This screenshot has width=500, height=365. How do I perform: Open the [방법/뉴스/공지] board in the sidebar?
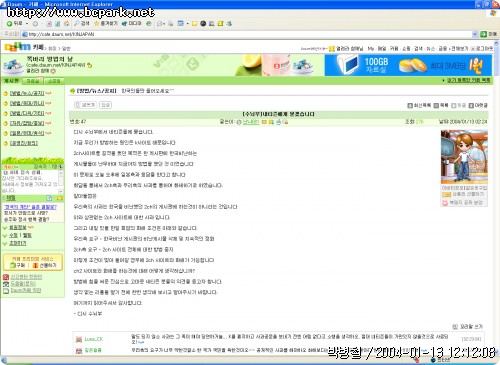coord(27,93)
